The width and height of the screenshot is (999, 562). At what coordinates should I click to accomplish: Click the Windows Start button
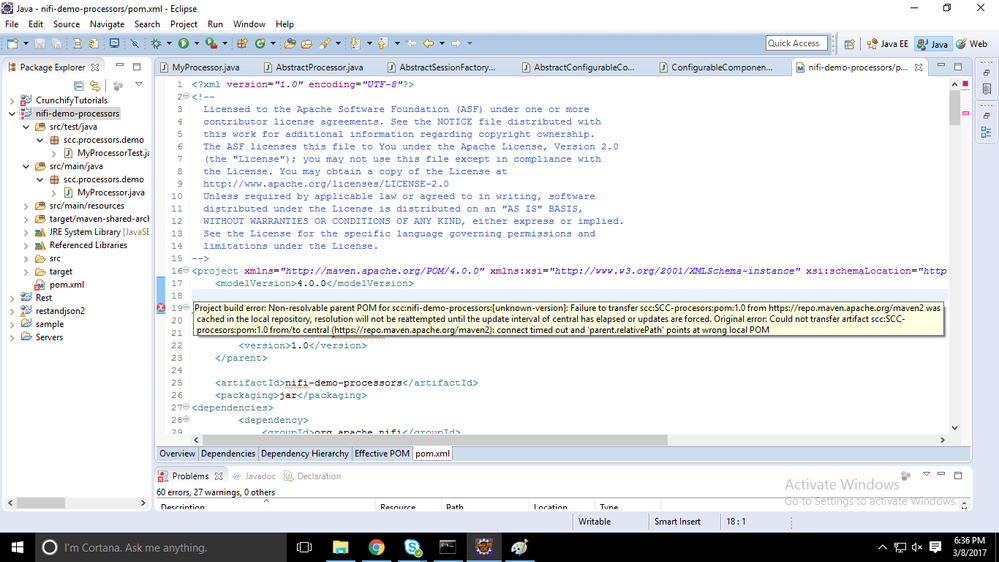click(17, 547)
